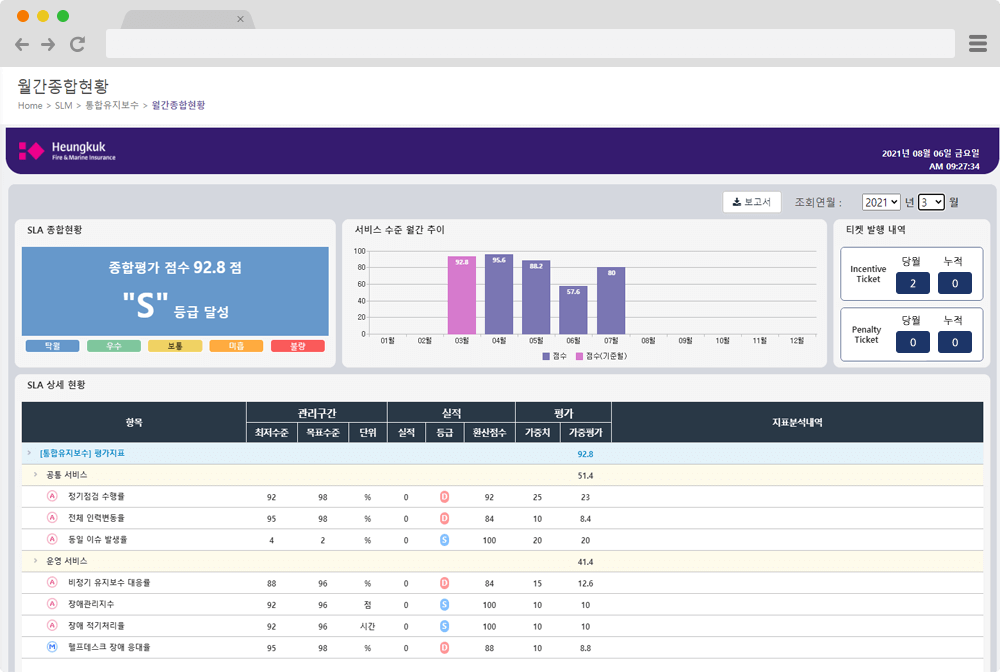Open the year dropdown showing 2021
Screen dimensions: 1000x672
881,202
